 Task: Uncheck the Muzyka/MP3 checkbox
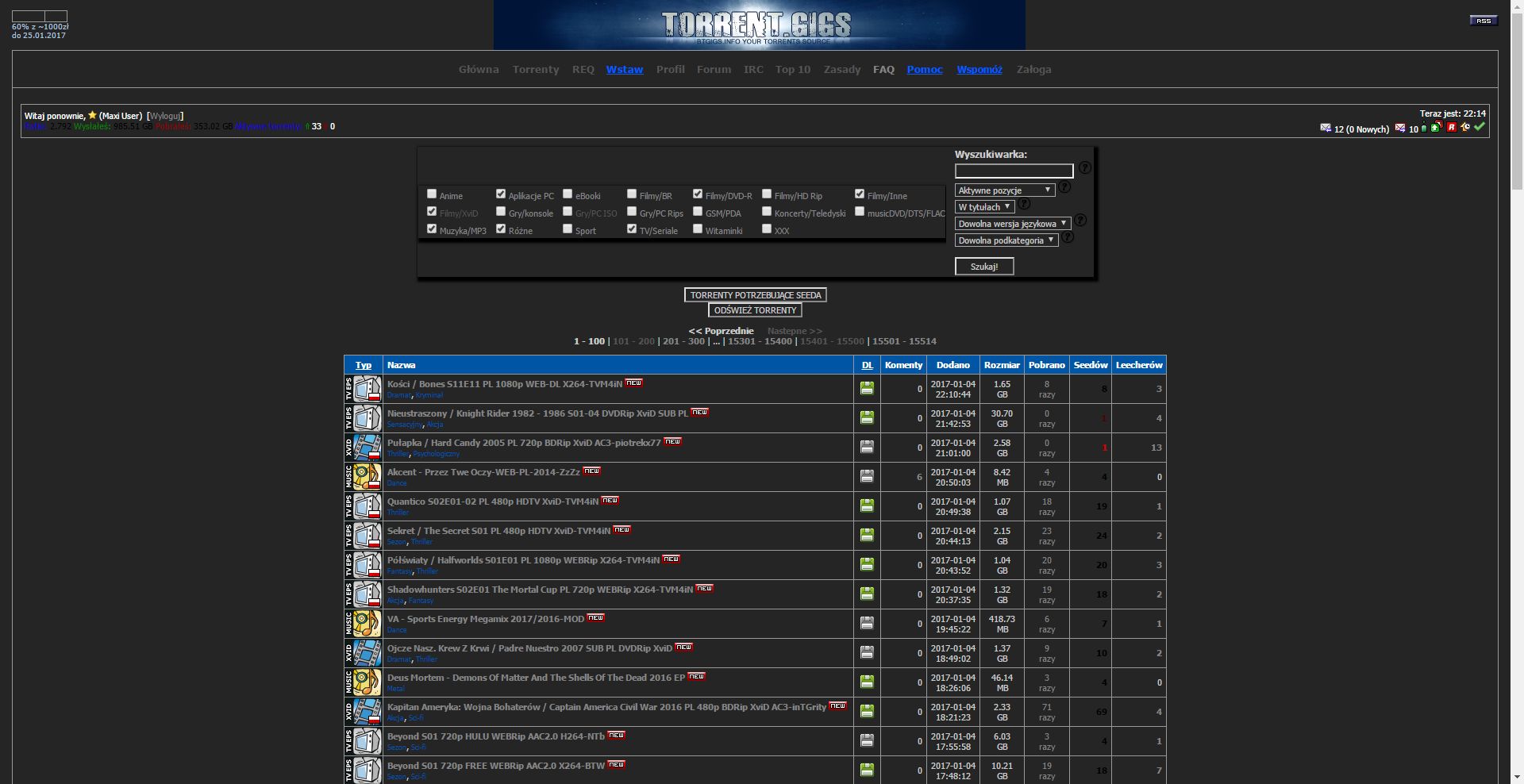coord(432,229)
